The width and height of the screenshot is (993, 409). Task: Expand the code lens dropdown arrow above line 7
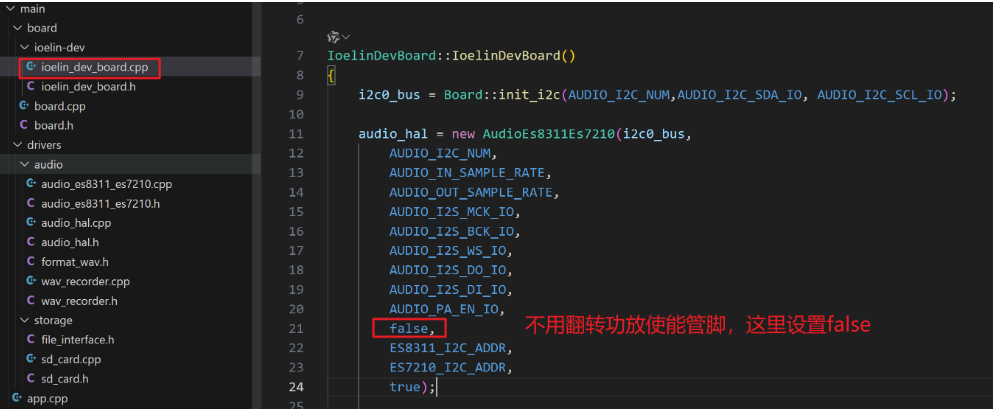(346, 38)
